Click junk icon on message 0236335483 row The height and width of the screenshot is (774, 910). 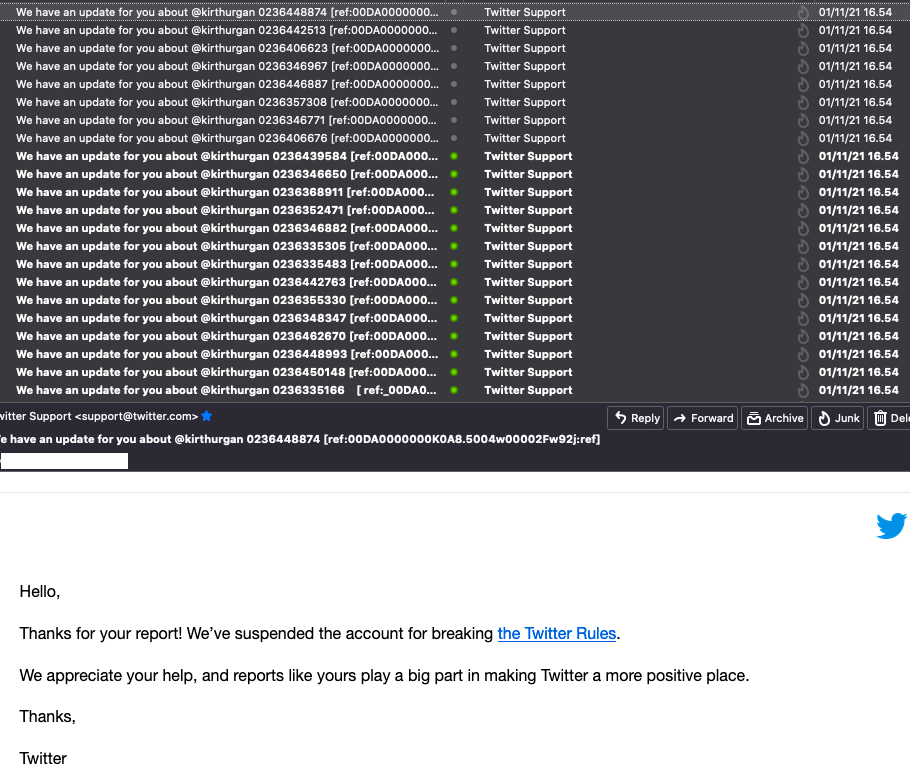click(x=803, y=265)
